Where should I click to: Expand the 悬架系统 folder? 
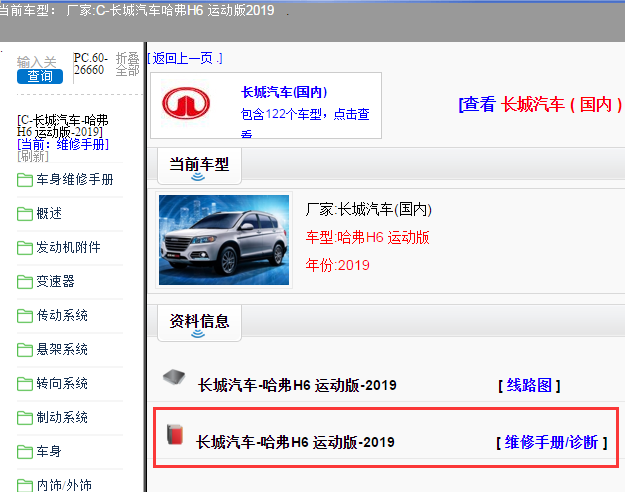point(62,349)
